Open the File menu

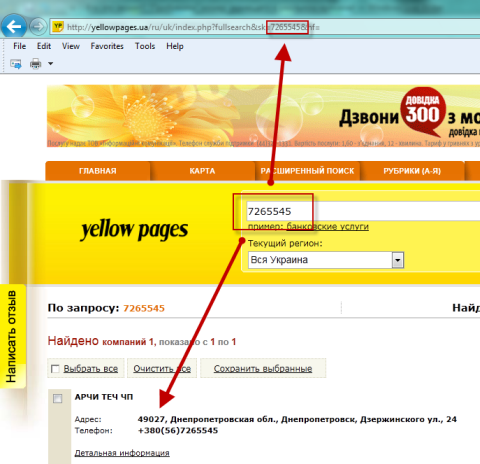point(19,46)
